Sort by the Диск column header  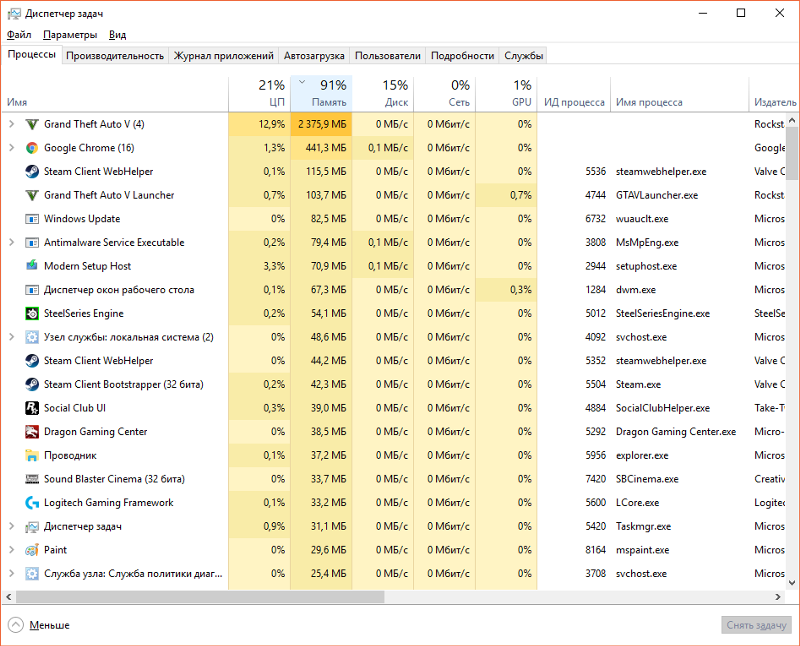tap(383, 93)
